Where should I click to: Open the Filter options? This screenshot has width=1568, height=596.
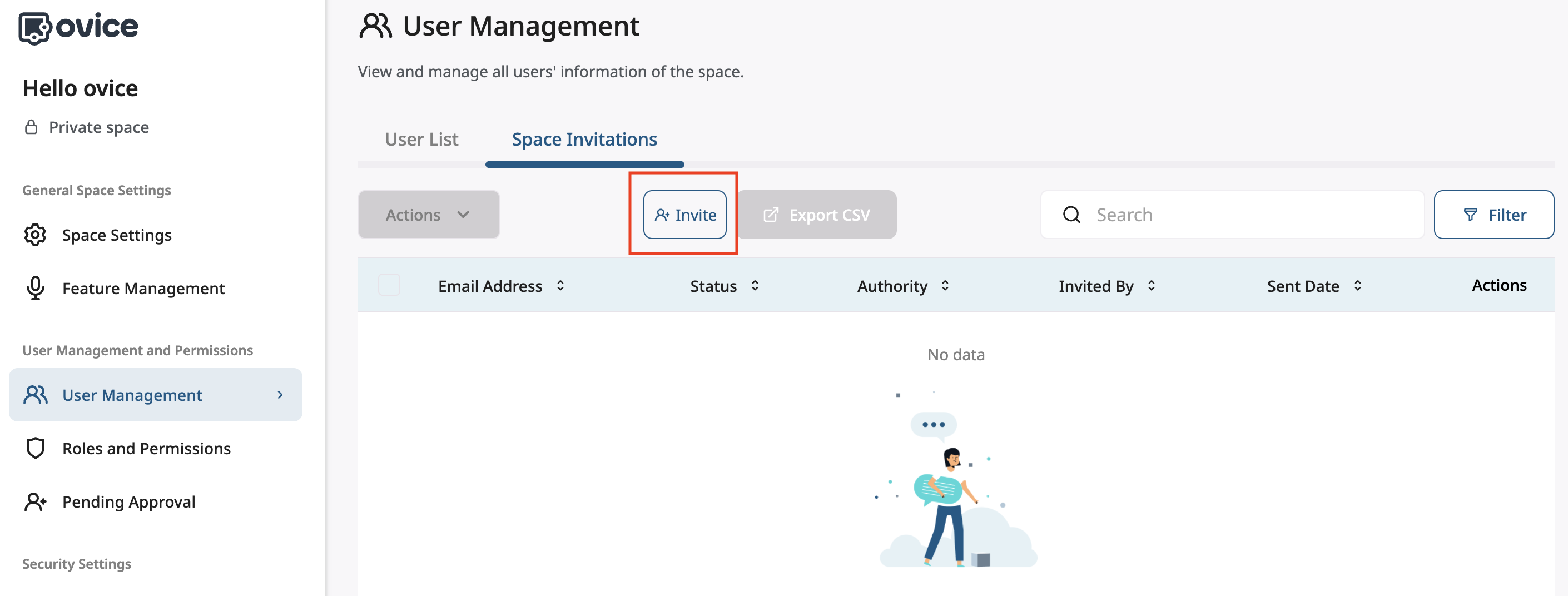[x=1493, y=215]
